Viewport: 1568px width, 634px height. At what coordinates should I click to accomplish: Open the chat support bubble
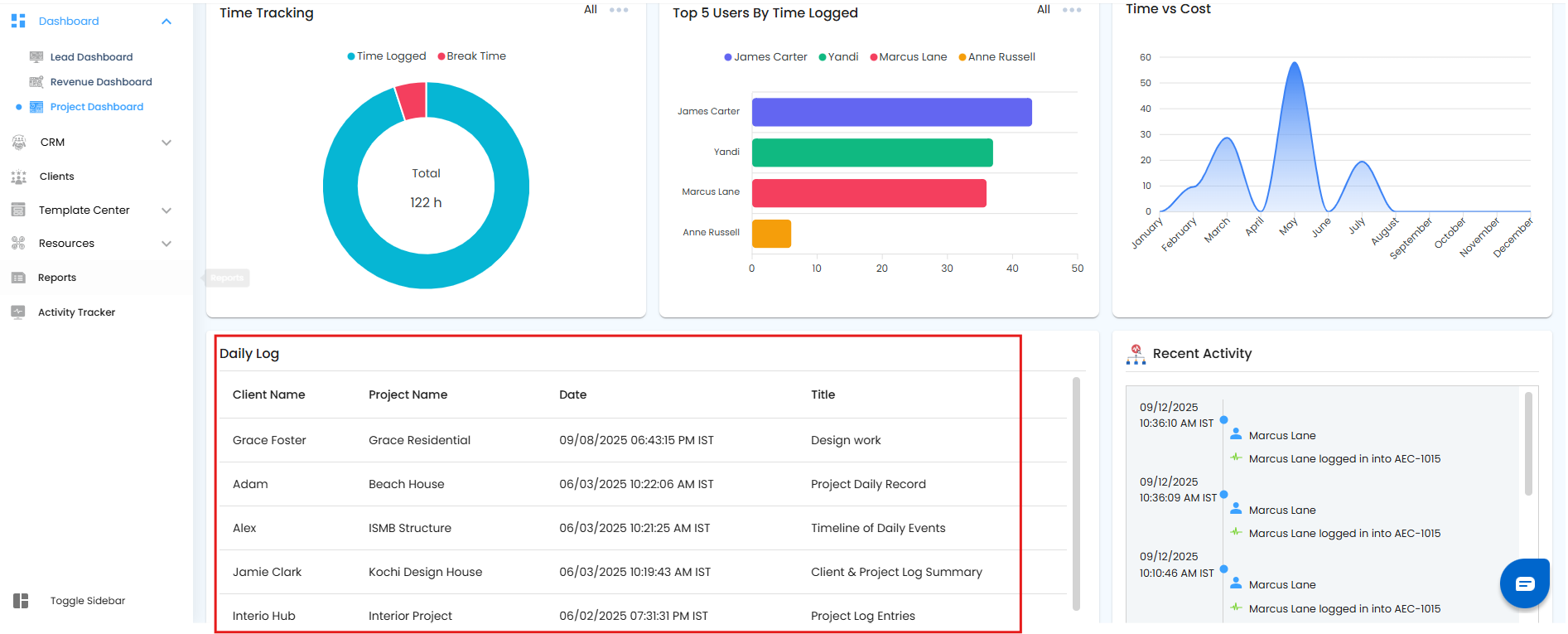(x=1525, y=583)
